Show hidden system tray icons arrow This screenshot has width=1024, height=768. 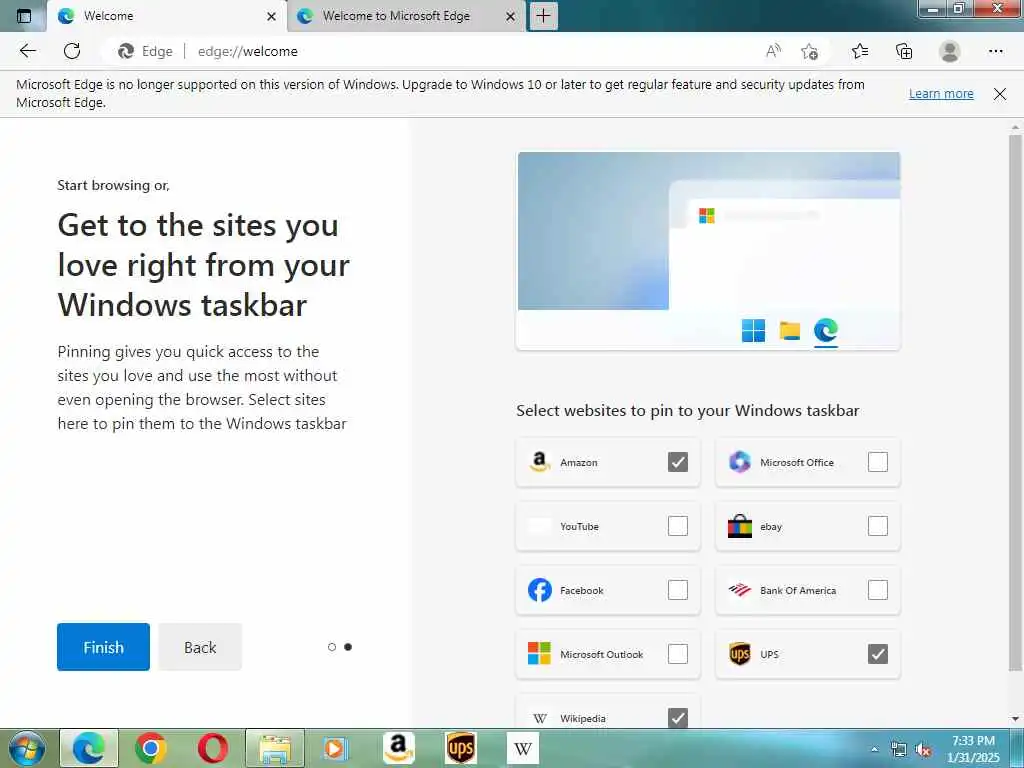(x=875, y=750)
